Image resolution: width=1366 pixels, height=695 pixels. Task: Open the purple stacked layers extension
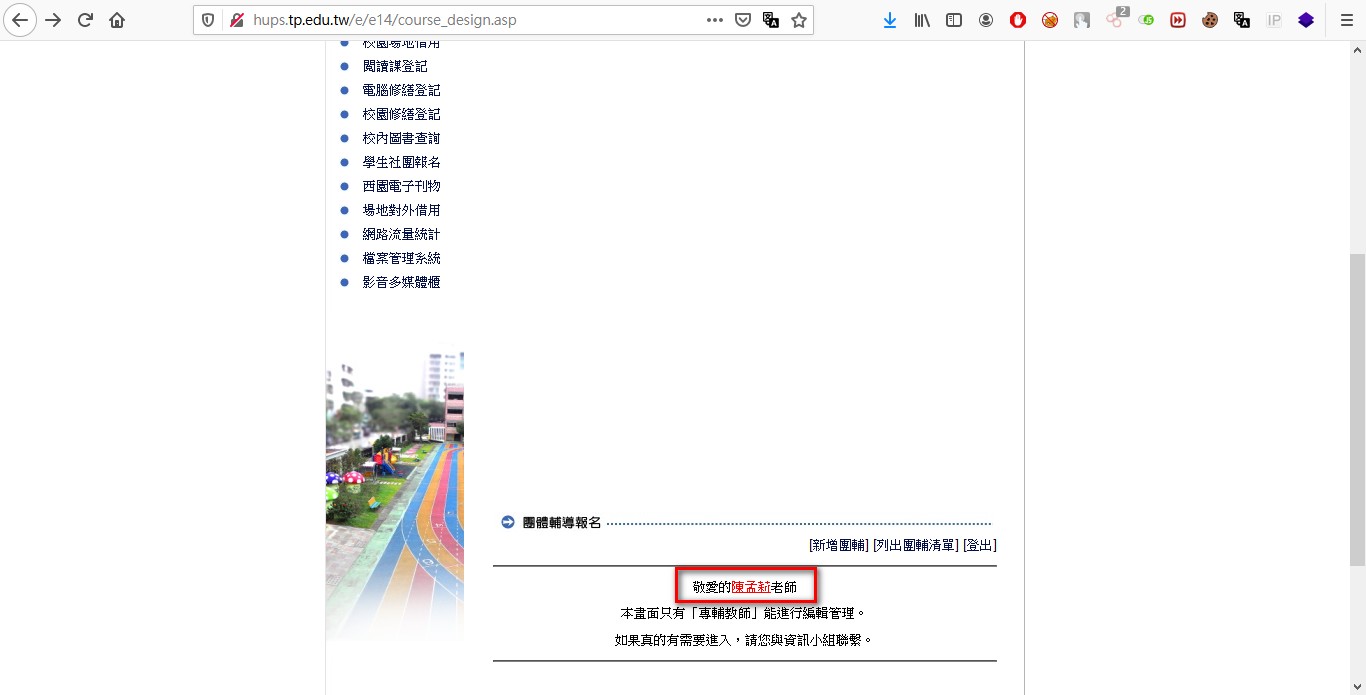(x=1306, y=20)
